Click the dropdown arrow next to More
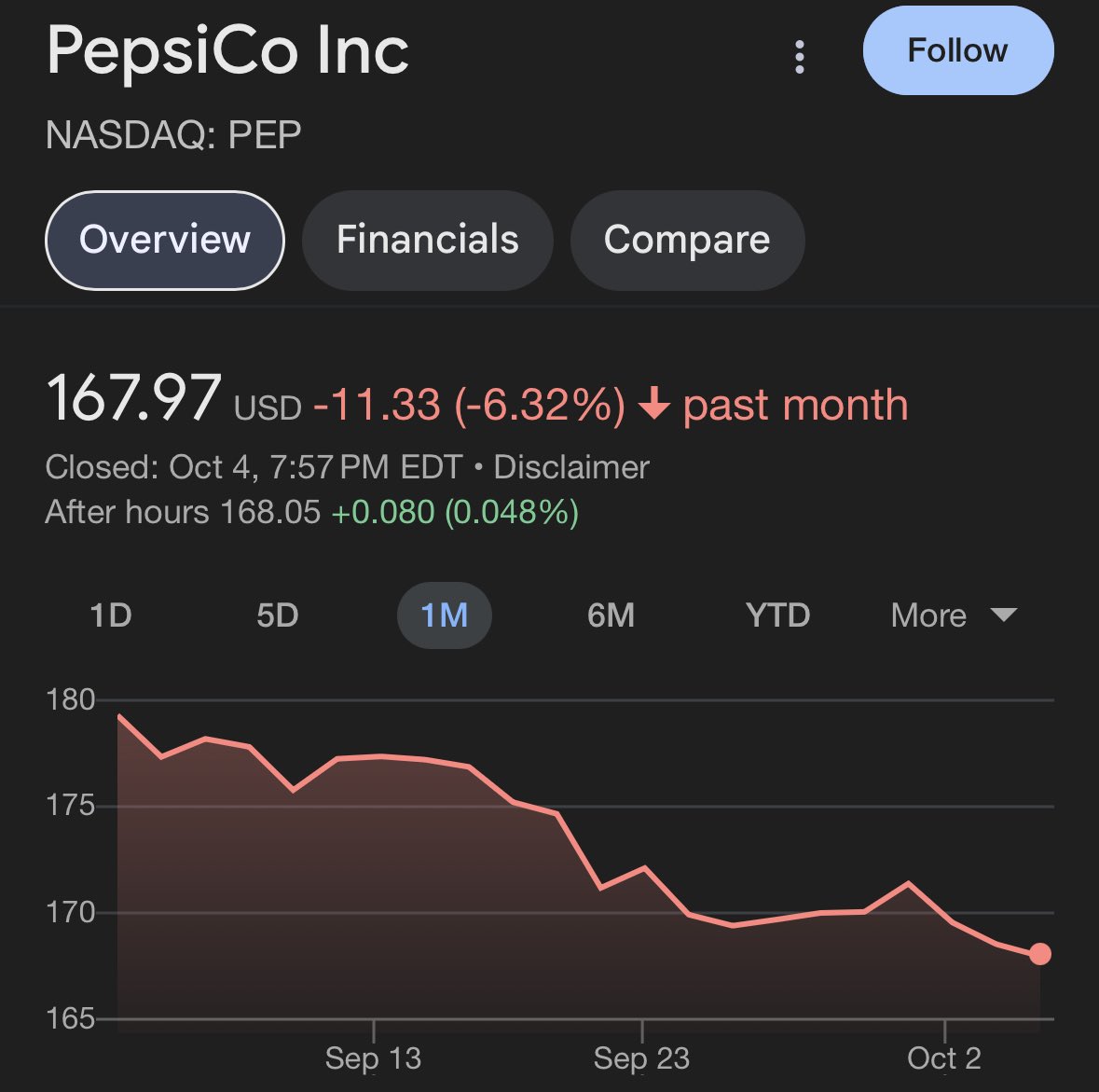This screenshot has height=1092, width=1099. click(x=1003, y=615)
